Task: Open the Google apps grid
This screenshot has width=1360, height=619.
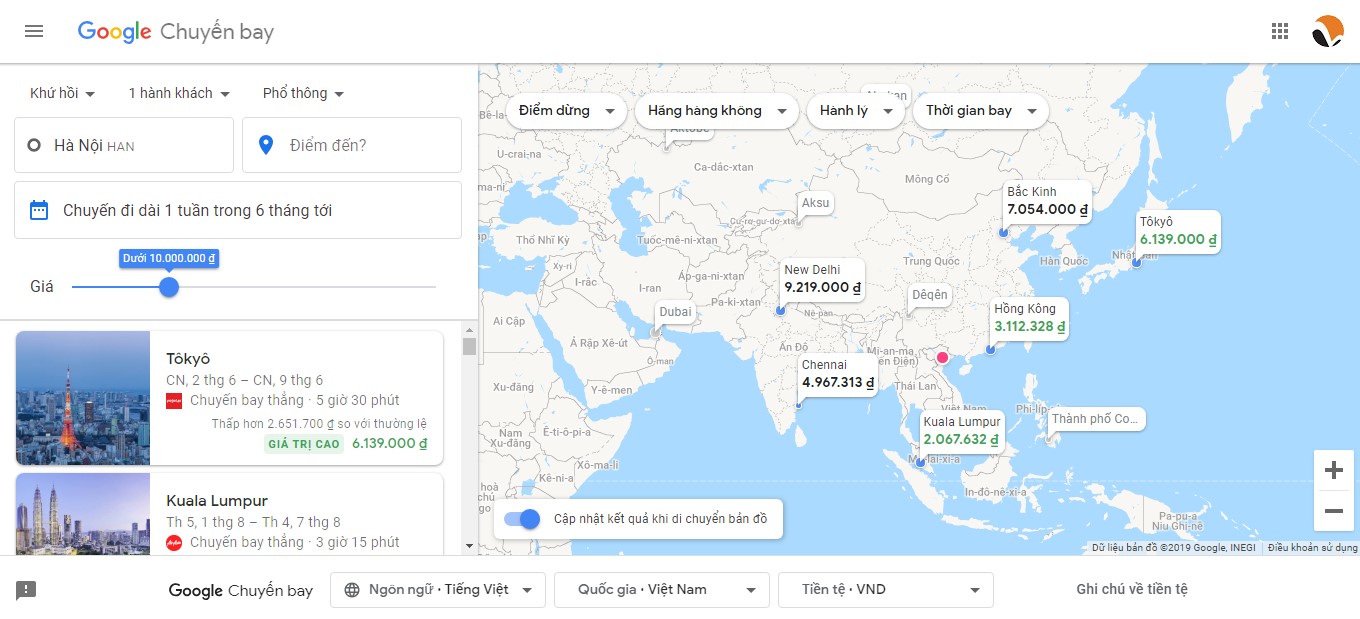Action: click(x=1280, y=31)
